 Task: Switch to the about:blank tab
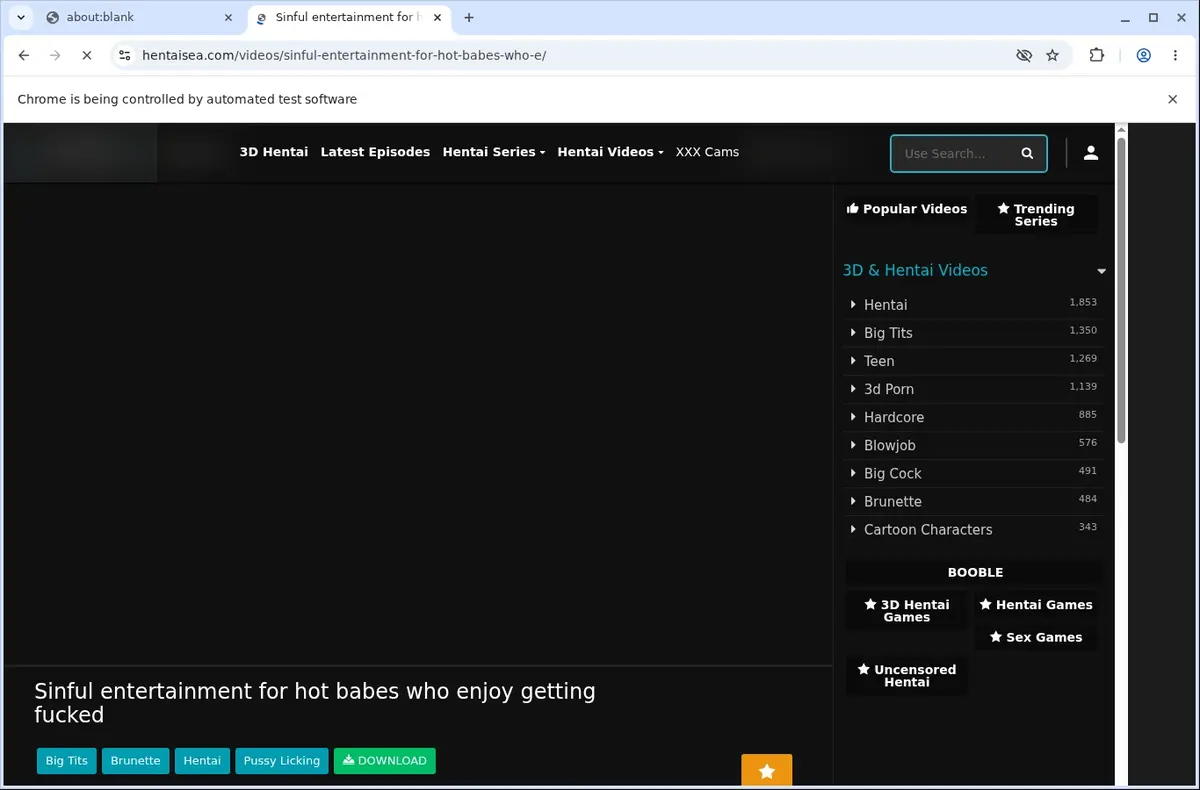139,17
